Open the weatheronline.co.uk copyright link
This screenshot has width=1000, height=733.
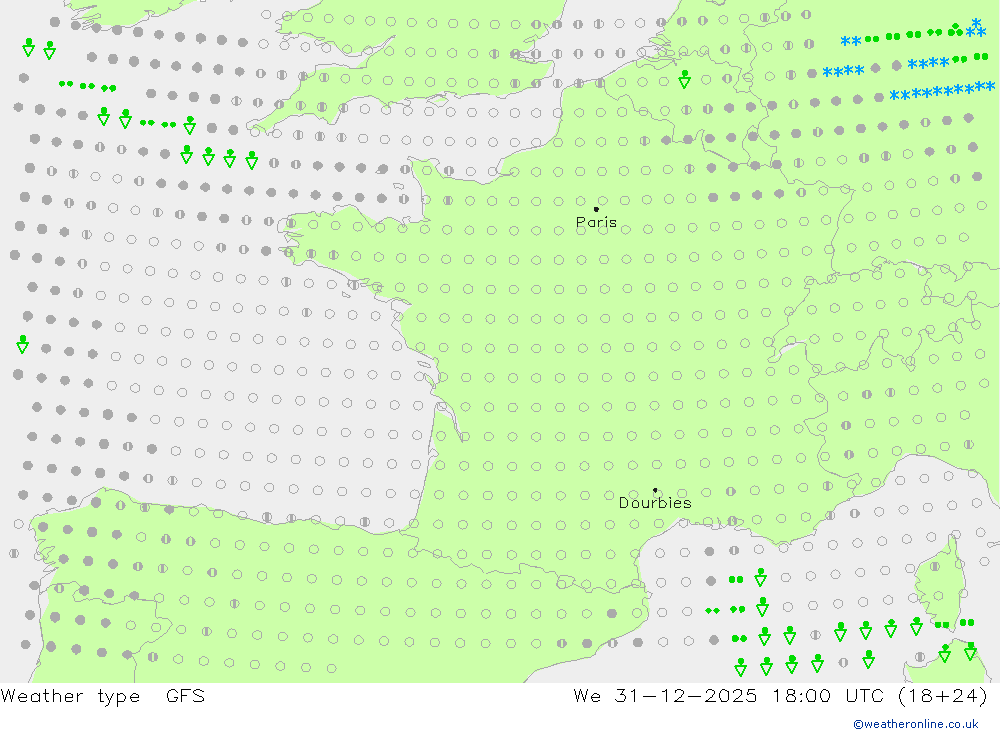pyautogui.click(x=916, y=724)
